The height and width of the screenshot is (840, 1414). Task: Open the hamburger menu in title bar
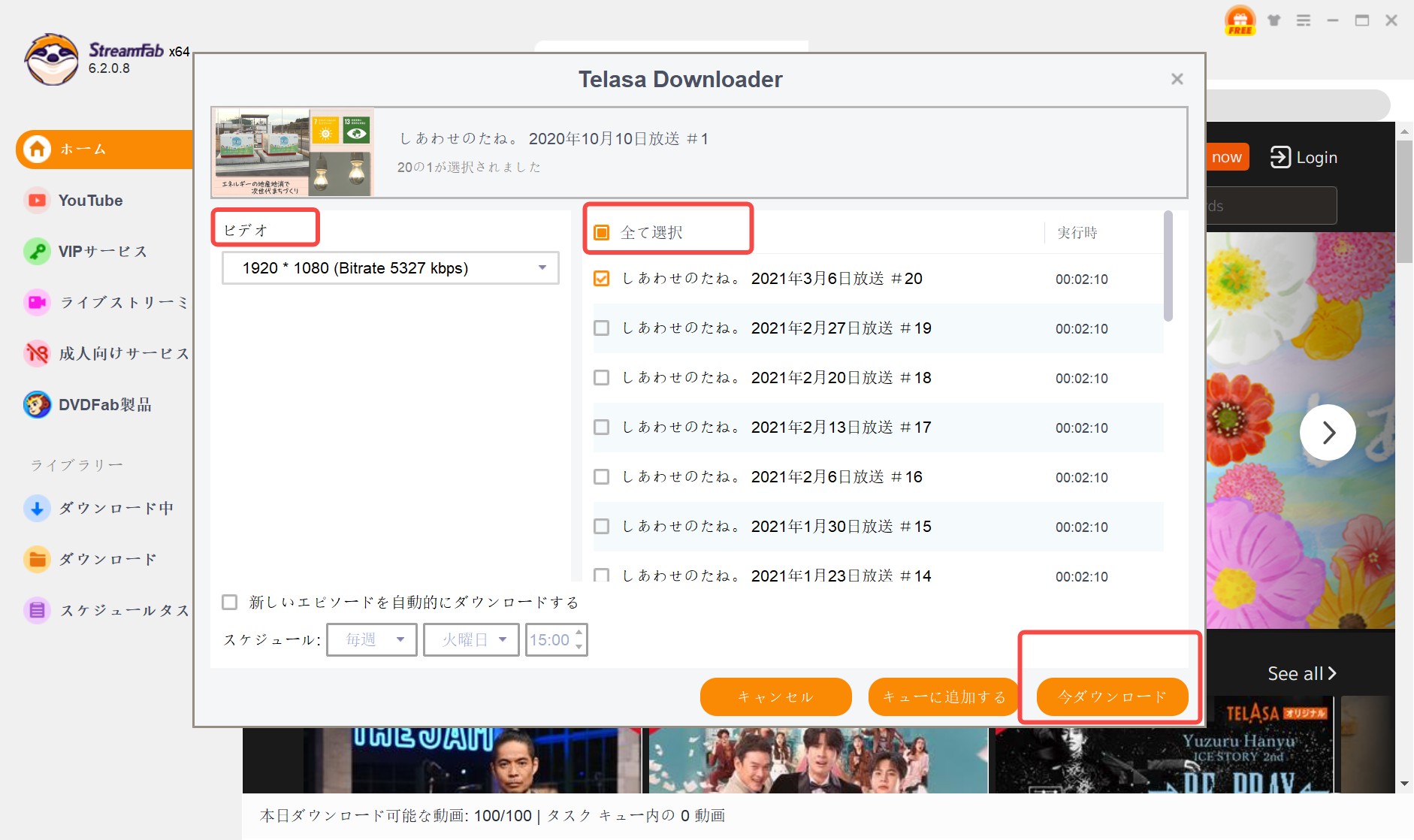click(1304, 20)
